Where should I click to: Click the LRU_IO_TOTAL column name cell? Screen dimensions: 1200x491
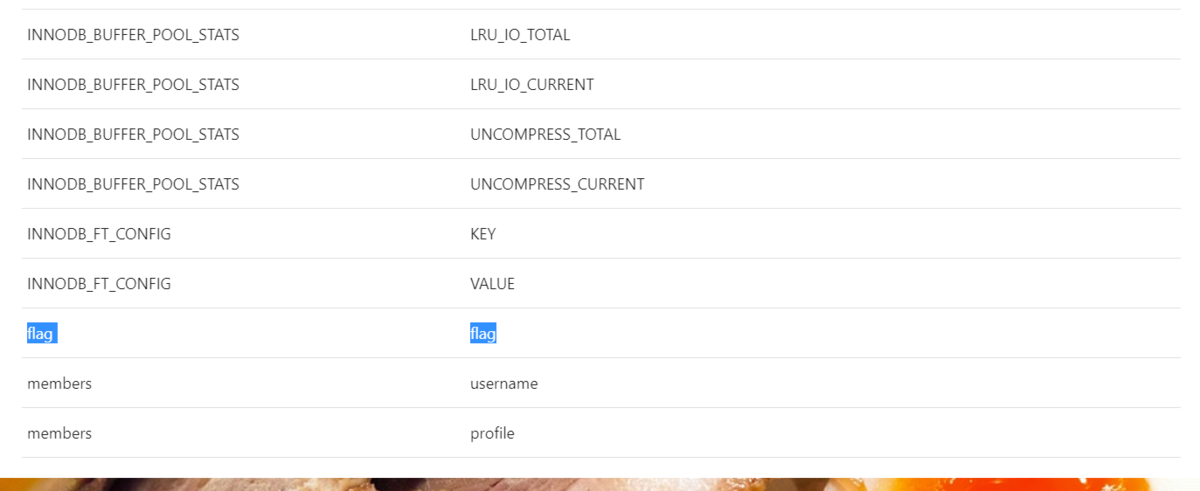520,35
